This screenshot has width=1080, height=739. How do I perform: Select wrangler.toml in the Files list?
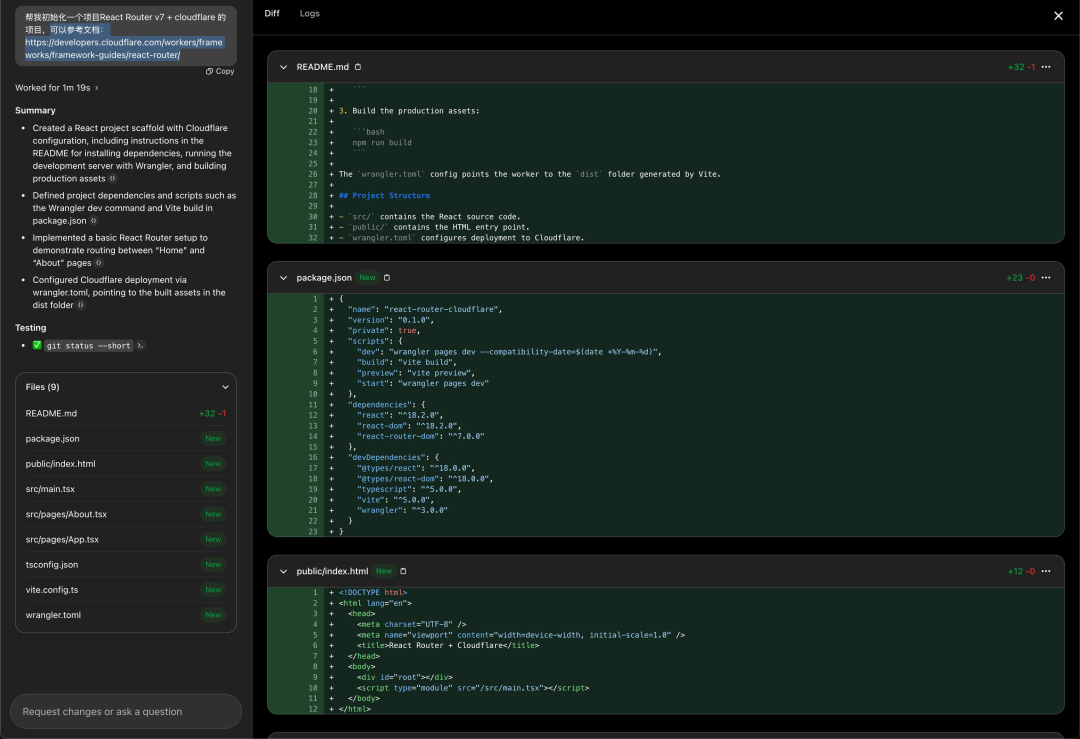coord(125,615)
